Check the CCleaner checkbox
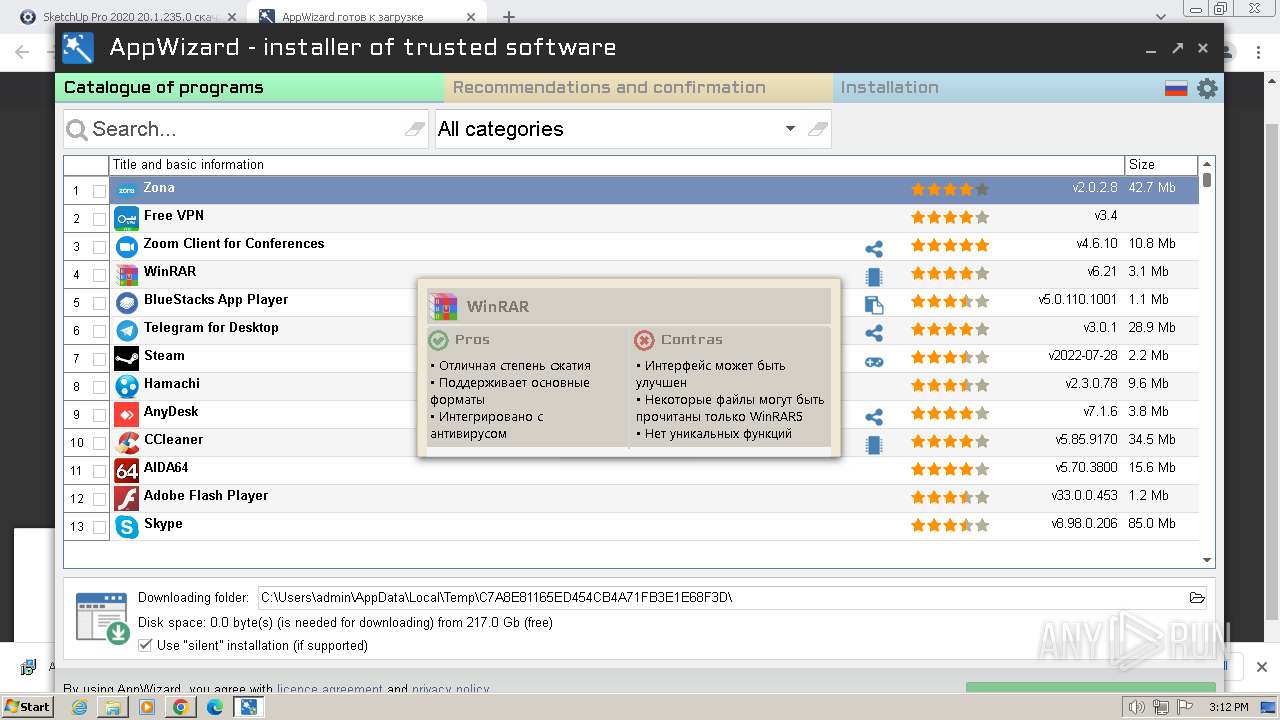1280x720 pixels. pos(99,443)
